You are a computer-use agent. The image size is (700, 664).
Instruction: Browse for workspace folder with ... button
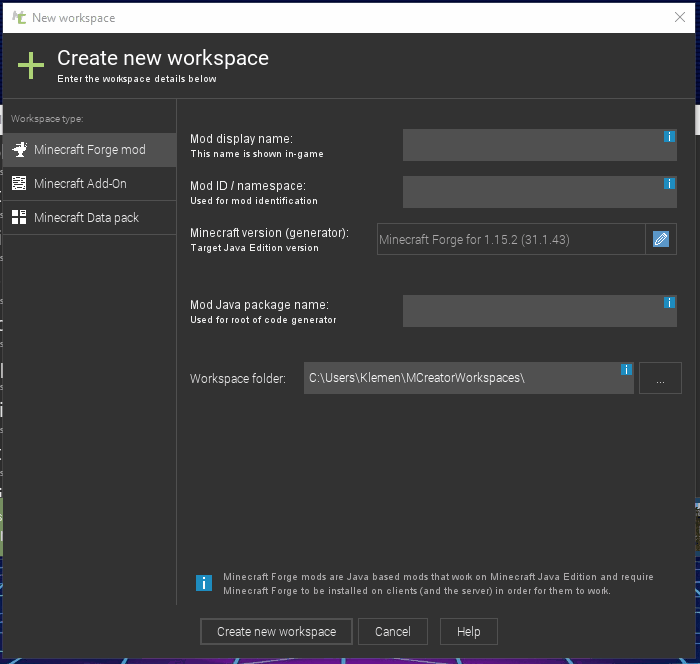pos(660,378)
